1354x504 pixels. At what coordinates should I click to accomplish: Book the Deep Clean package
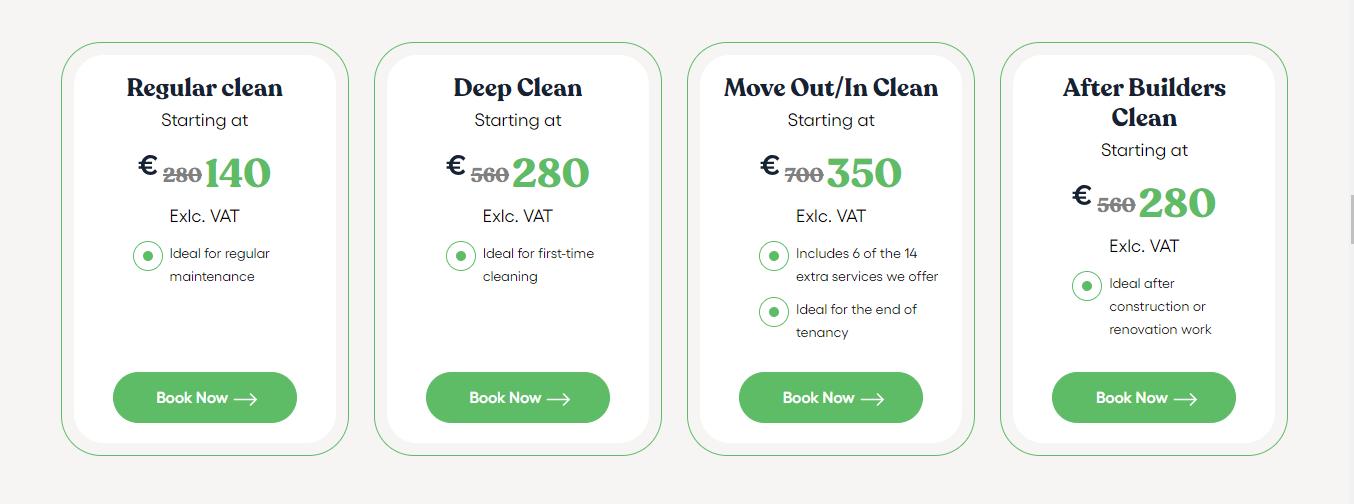click(517, 398)
